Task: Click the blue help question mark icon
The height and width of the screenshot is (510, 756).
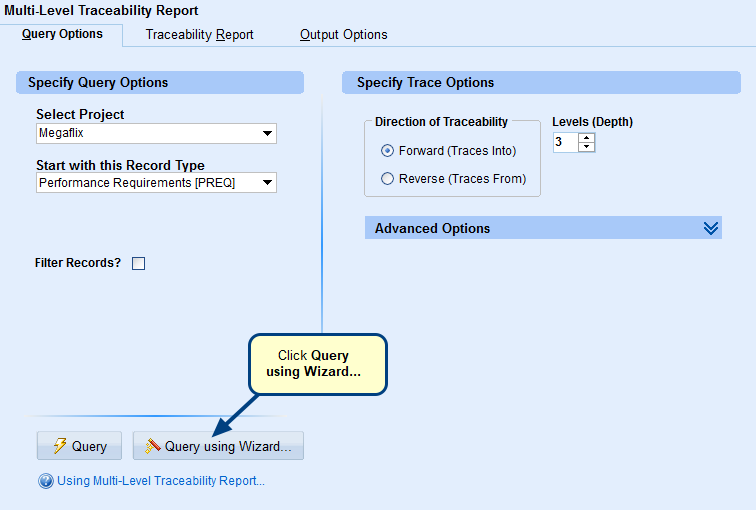Action: point(45,481)
